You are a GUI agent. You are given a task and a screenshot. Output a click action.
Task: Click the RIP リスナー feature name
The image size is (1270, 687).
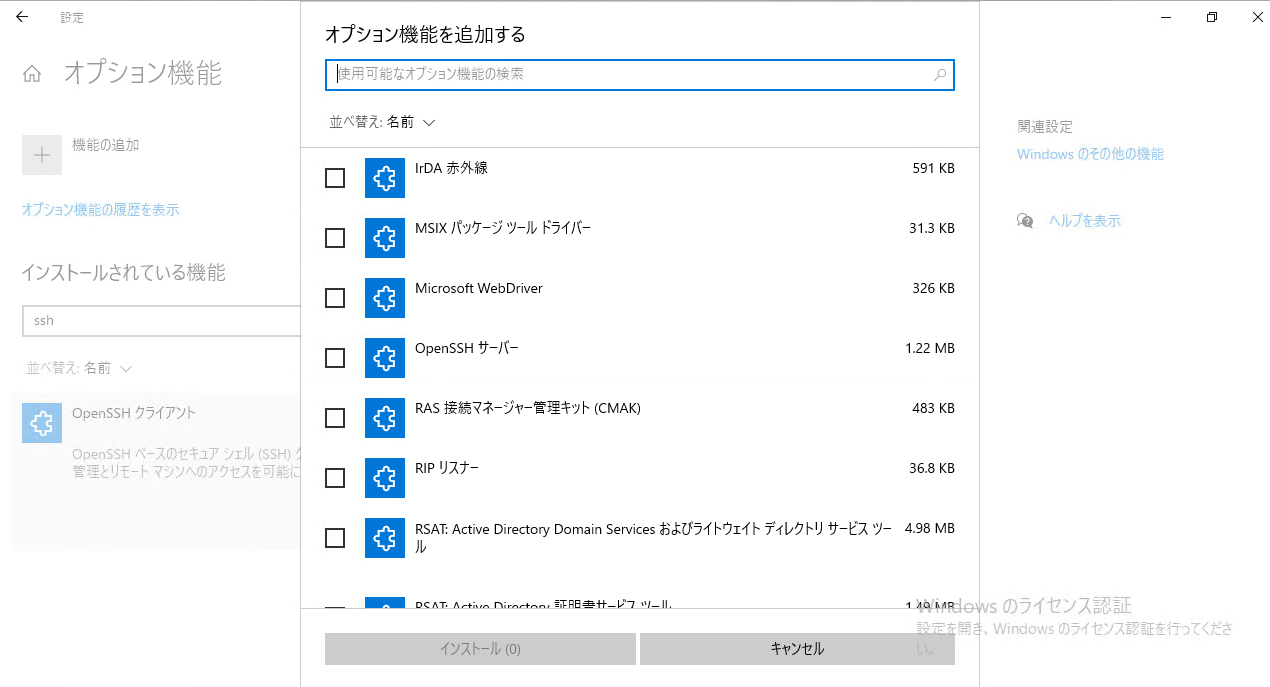click(447, 468)
